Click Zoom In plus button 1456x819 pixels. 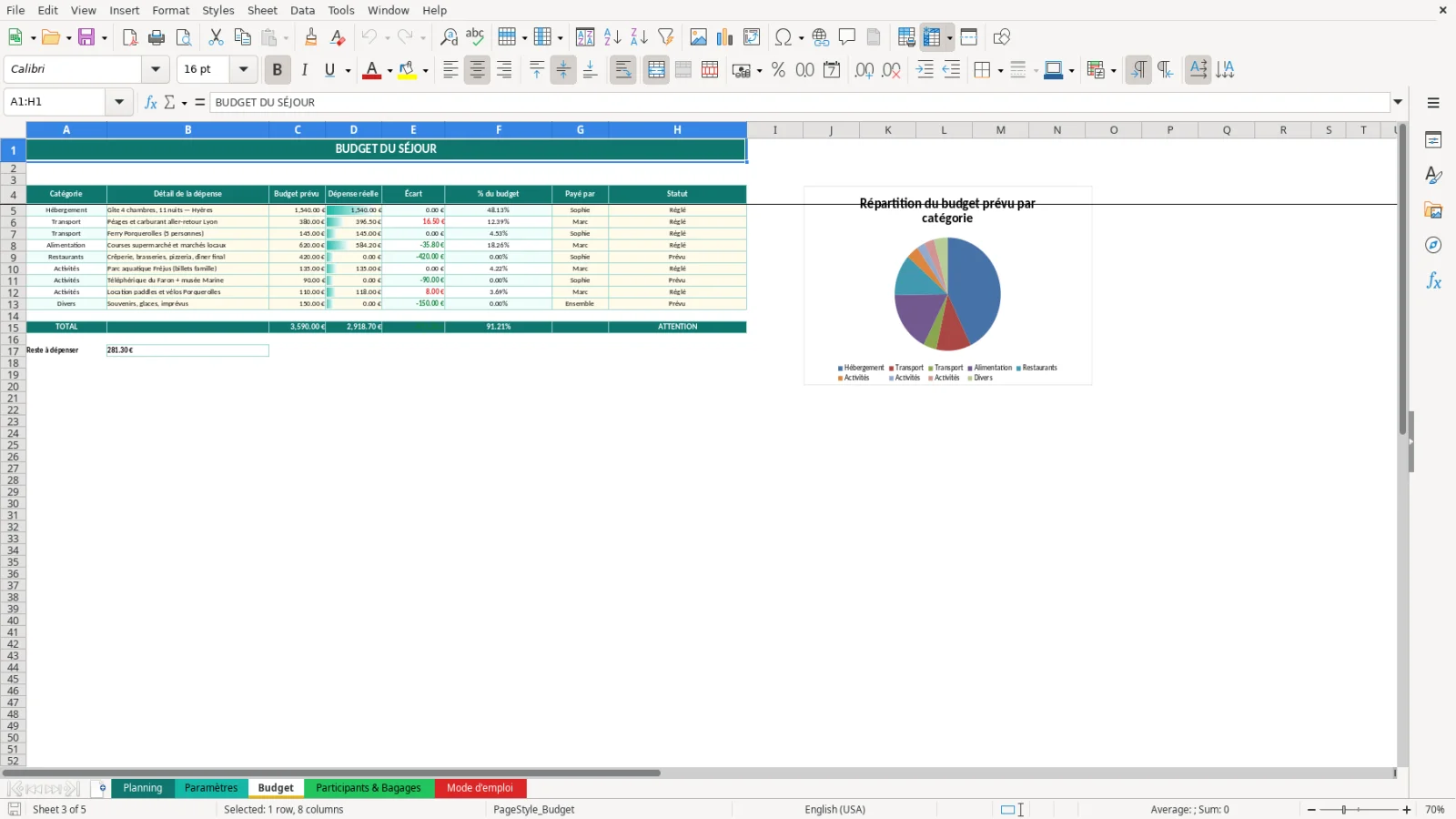tap(1407, 809)
